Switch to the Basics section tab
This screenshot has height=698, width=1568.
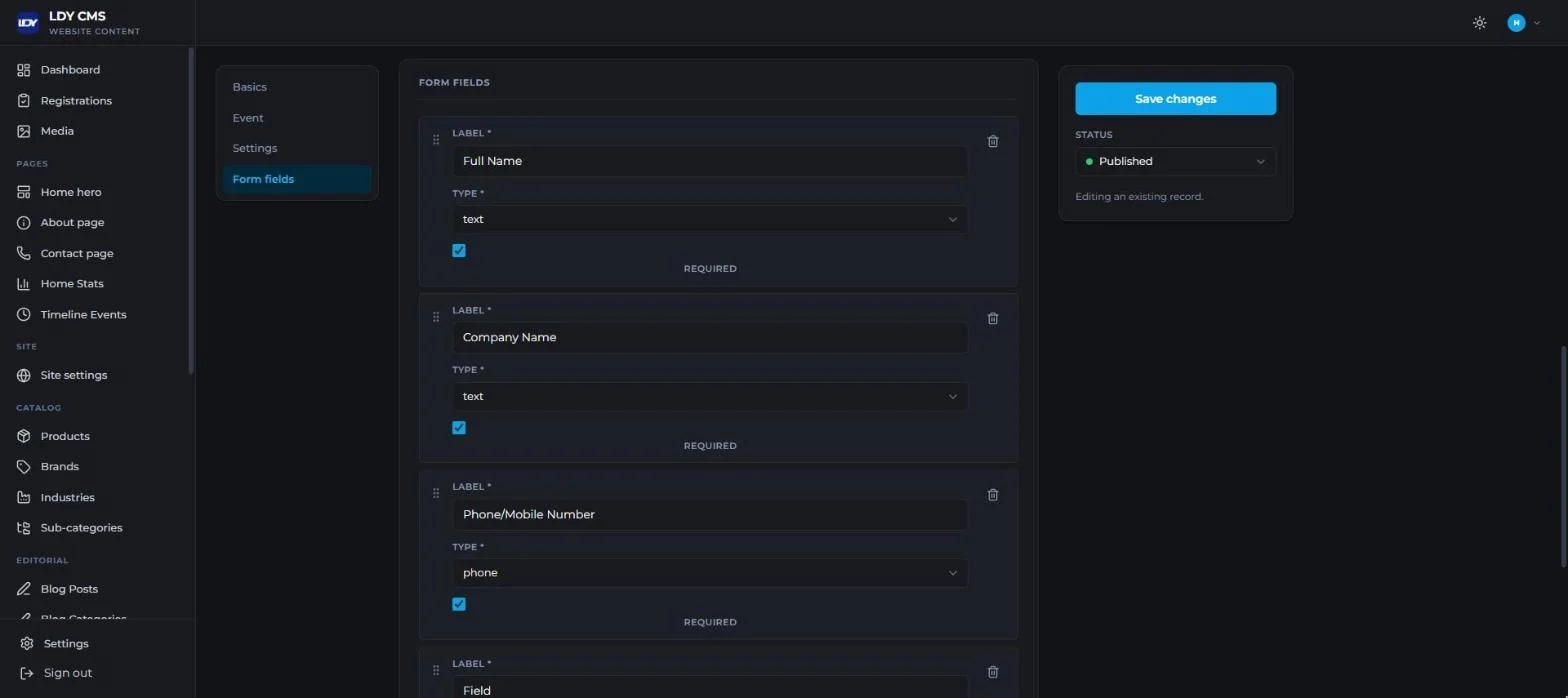(297, 87)
